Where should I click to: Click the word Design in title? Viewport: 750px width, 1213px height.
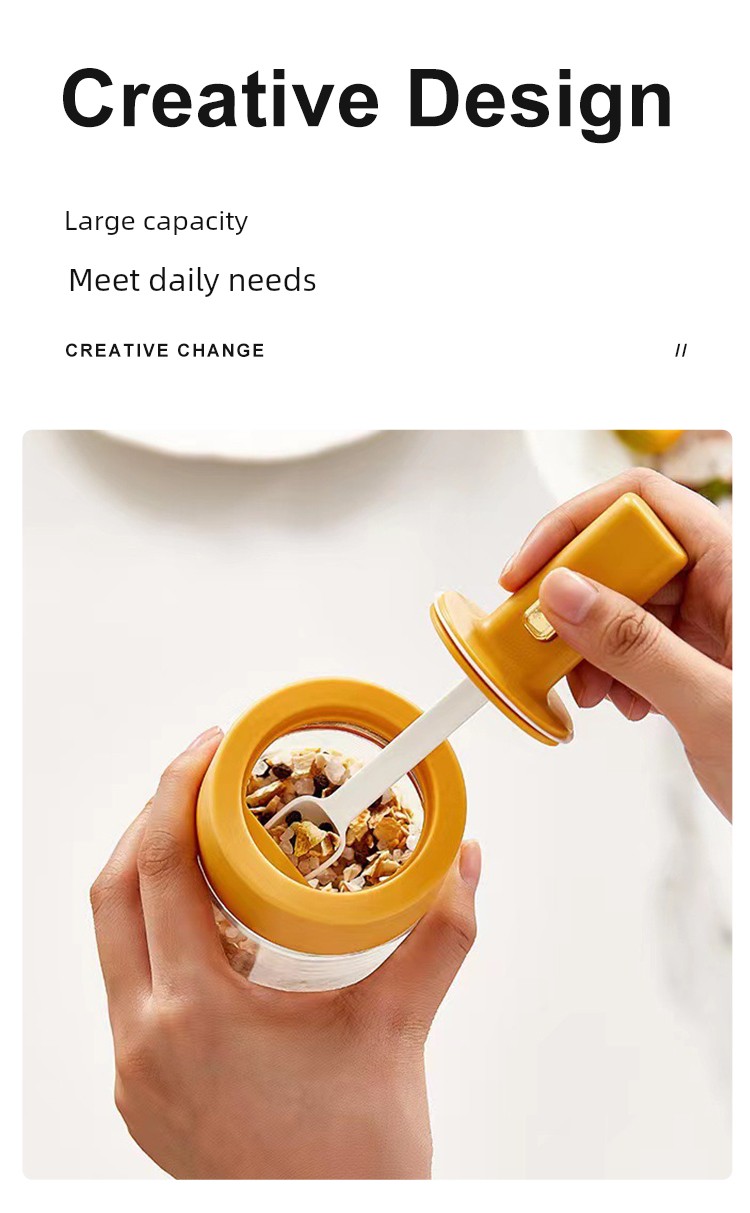[540, 103]
